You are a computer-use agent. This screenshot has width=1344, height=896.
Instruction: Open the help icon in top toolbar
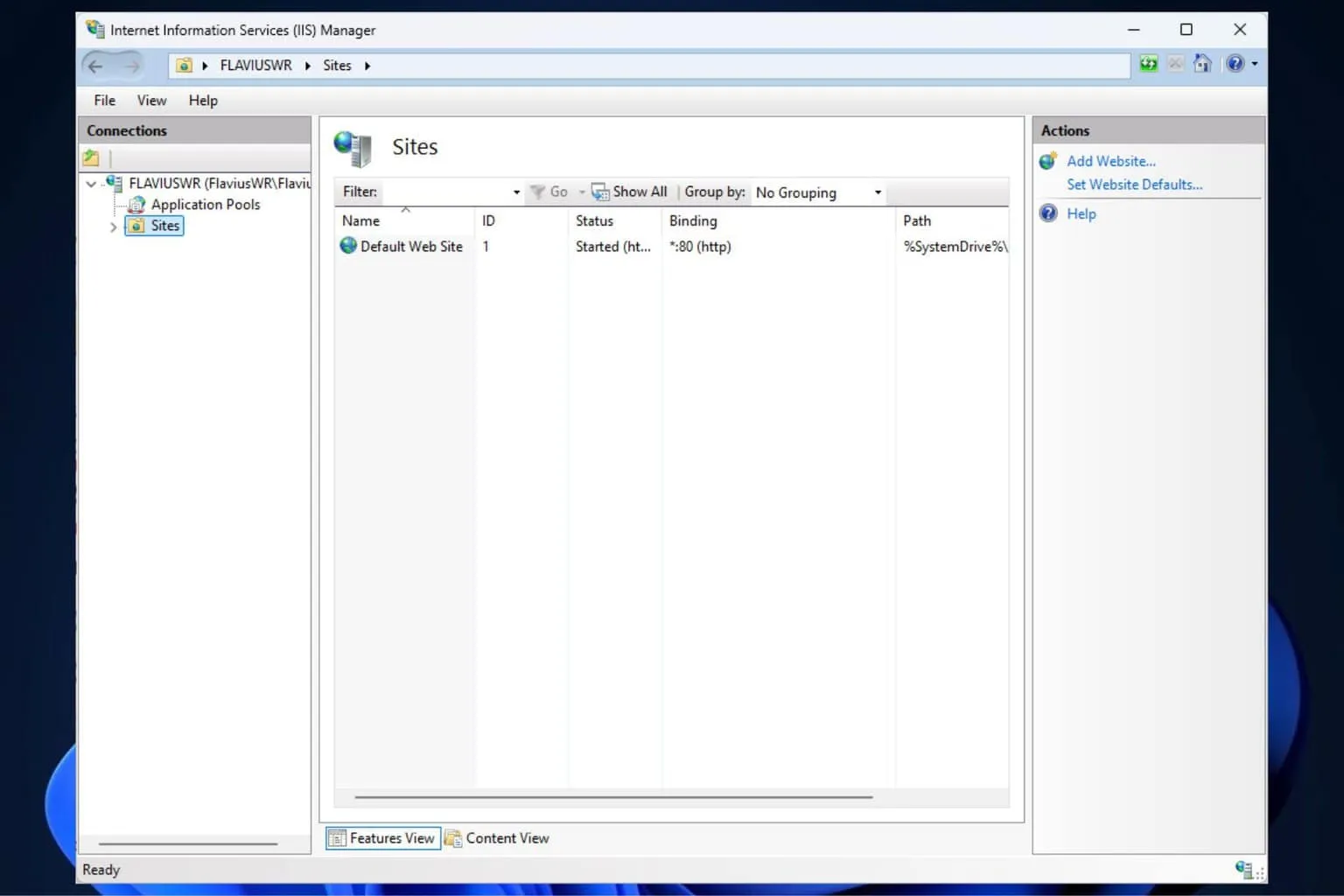tap(1235, 64)
